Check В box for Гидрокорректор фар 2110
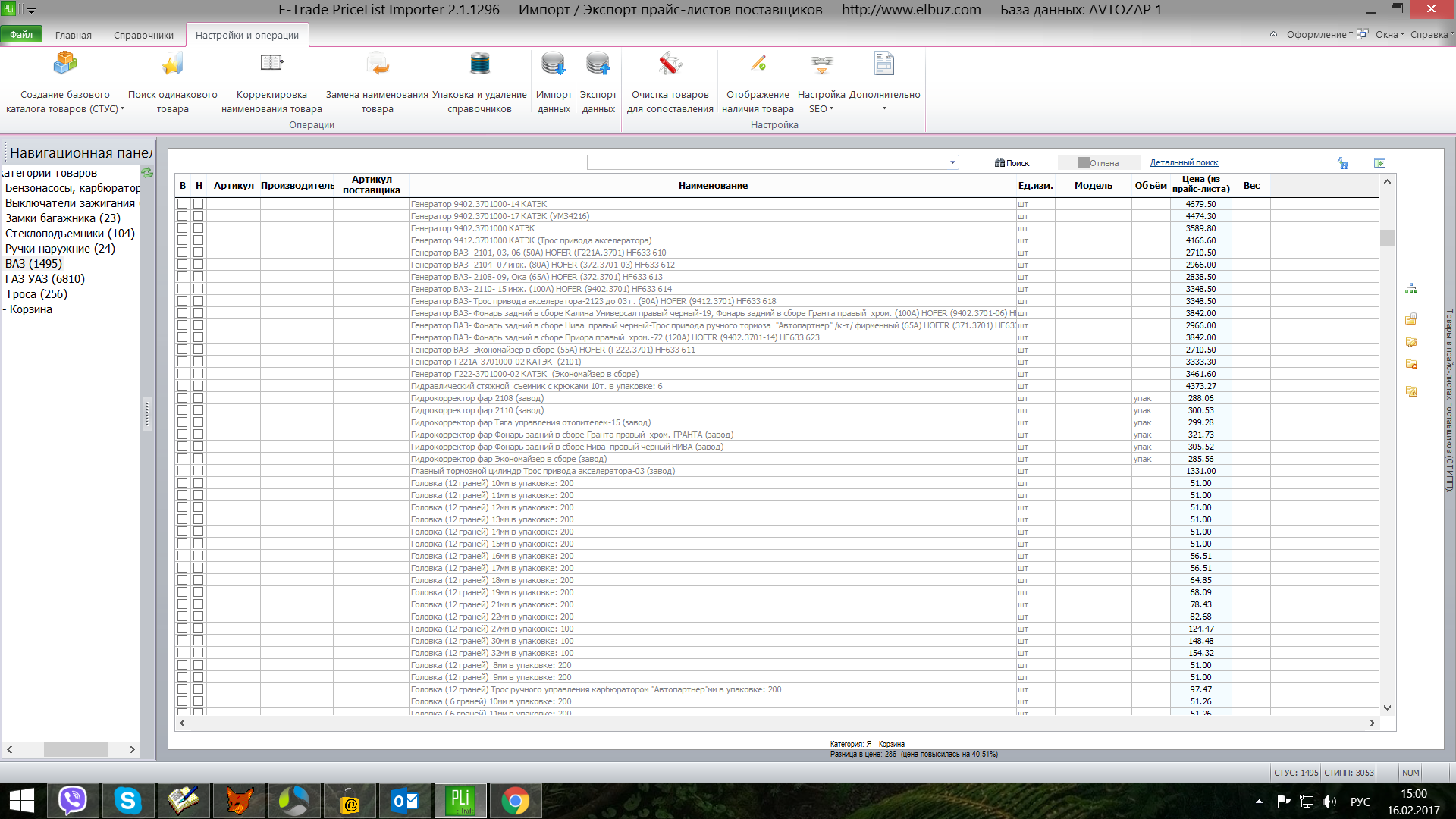The height and width of the screenshot is (819, 1456). [182, 410]
